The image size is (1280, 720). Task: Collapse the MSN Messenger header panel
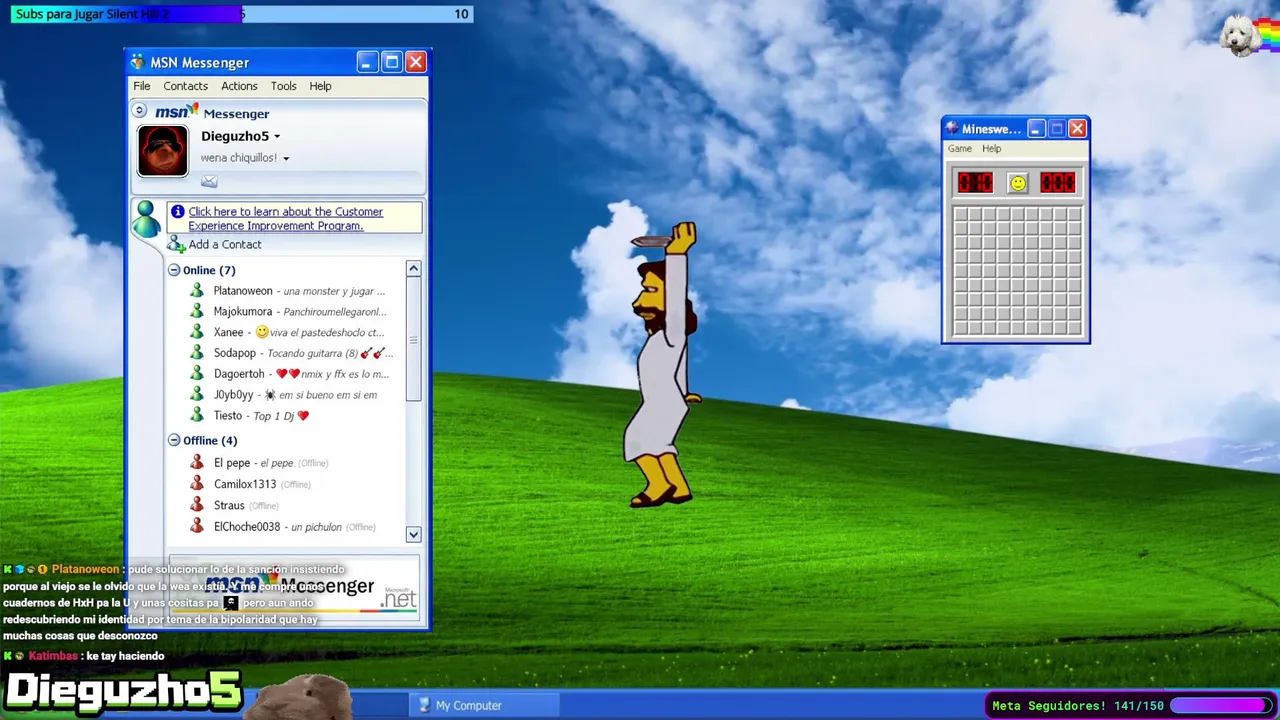tap(139, 111)
